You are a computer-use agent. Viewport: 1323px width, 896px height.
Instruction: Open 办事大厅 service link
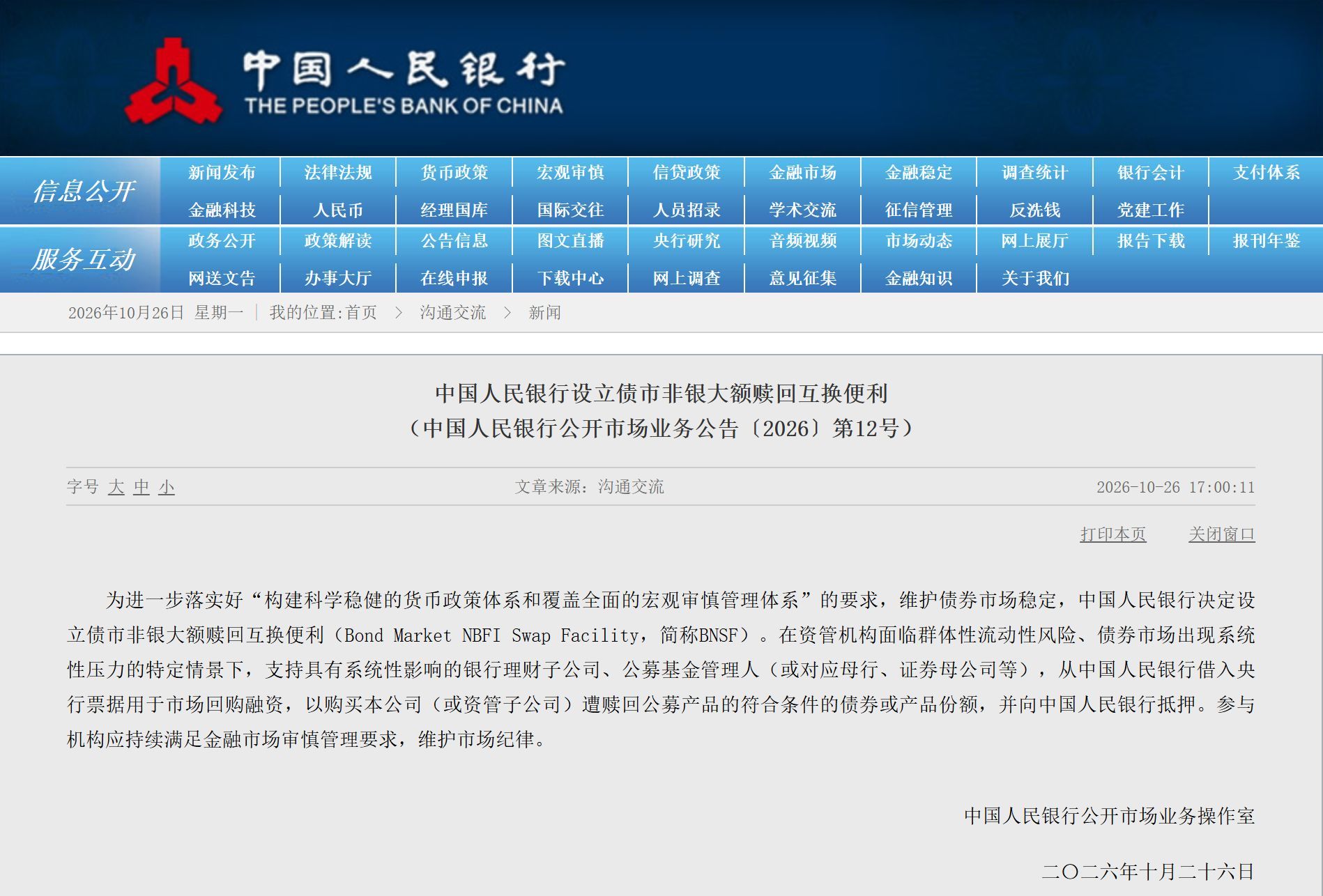tap(338, 279)
